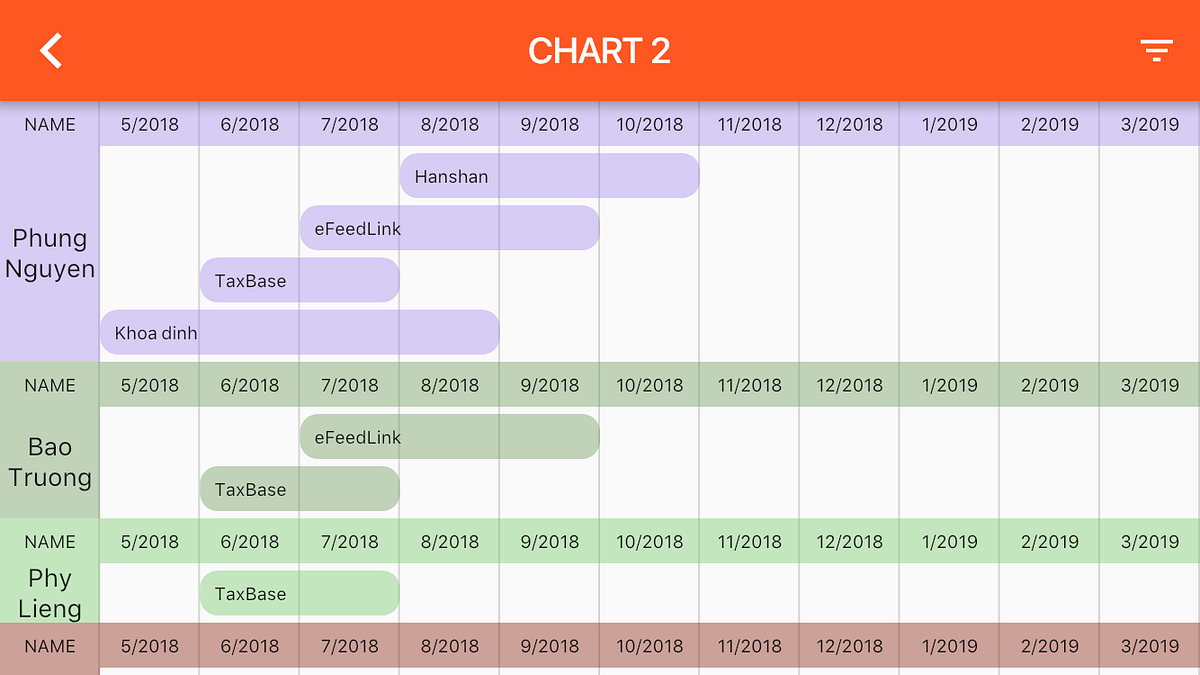Screen dimensions: 1200x675
Task: Click the 7/2018 header in Phy Lieng's row
Action: 349,541
